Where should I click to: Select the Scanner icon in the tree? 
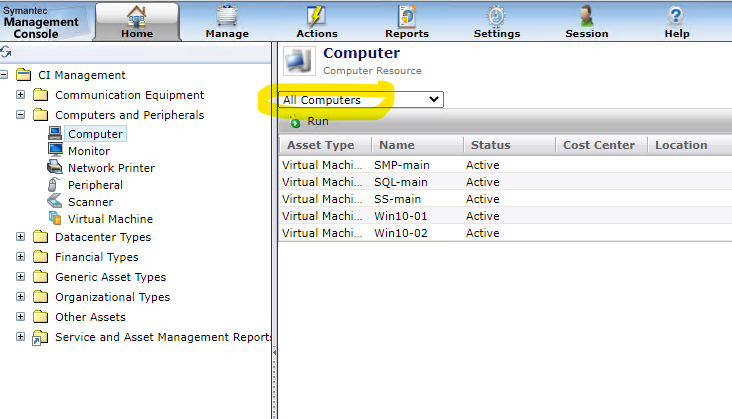55,202
